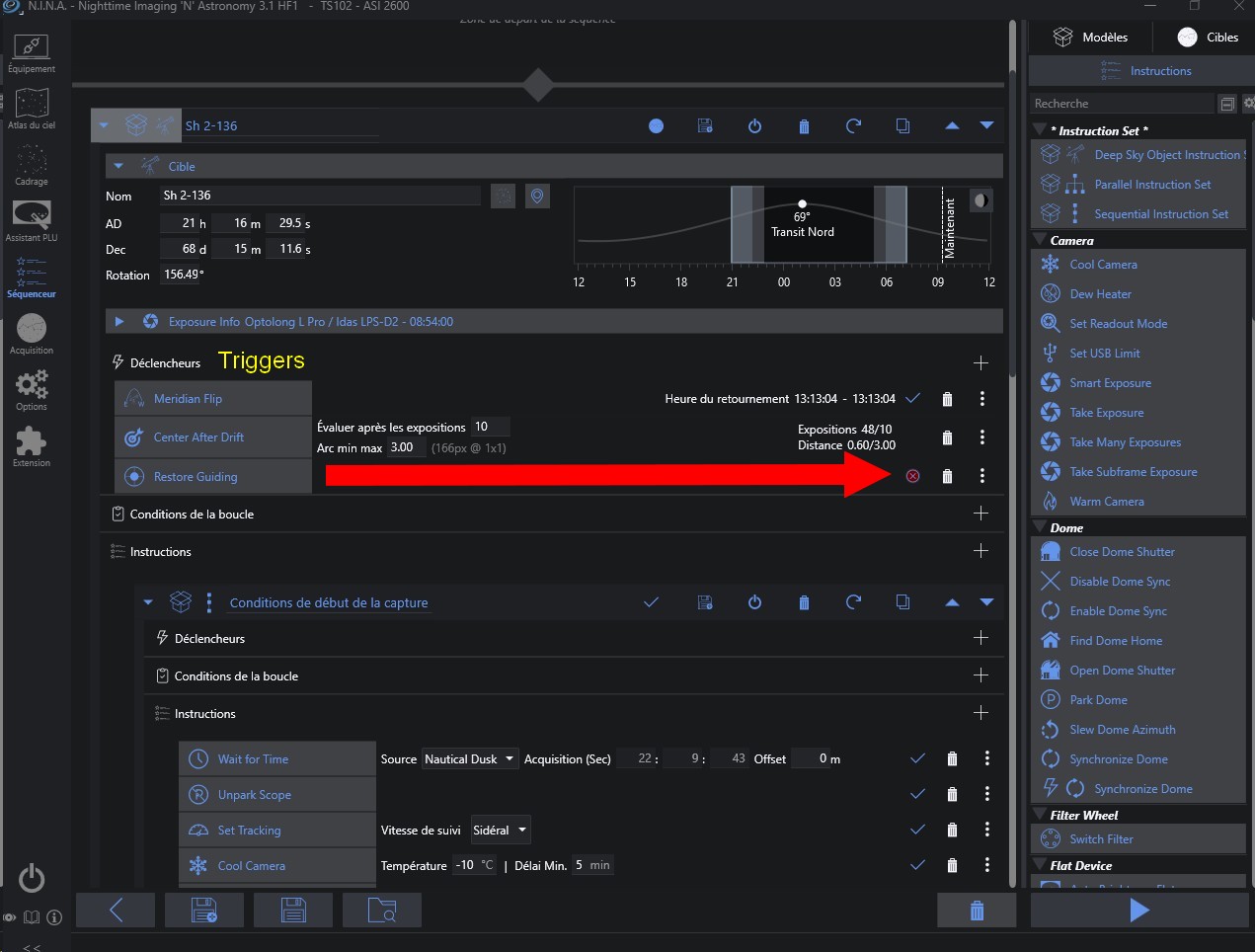The width and height of the screenshot is (1255, 952).
Task: Start the sequence with play button
Action: tap(1138, 910)
